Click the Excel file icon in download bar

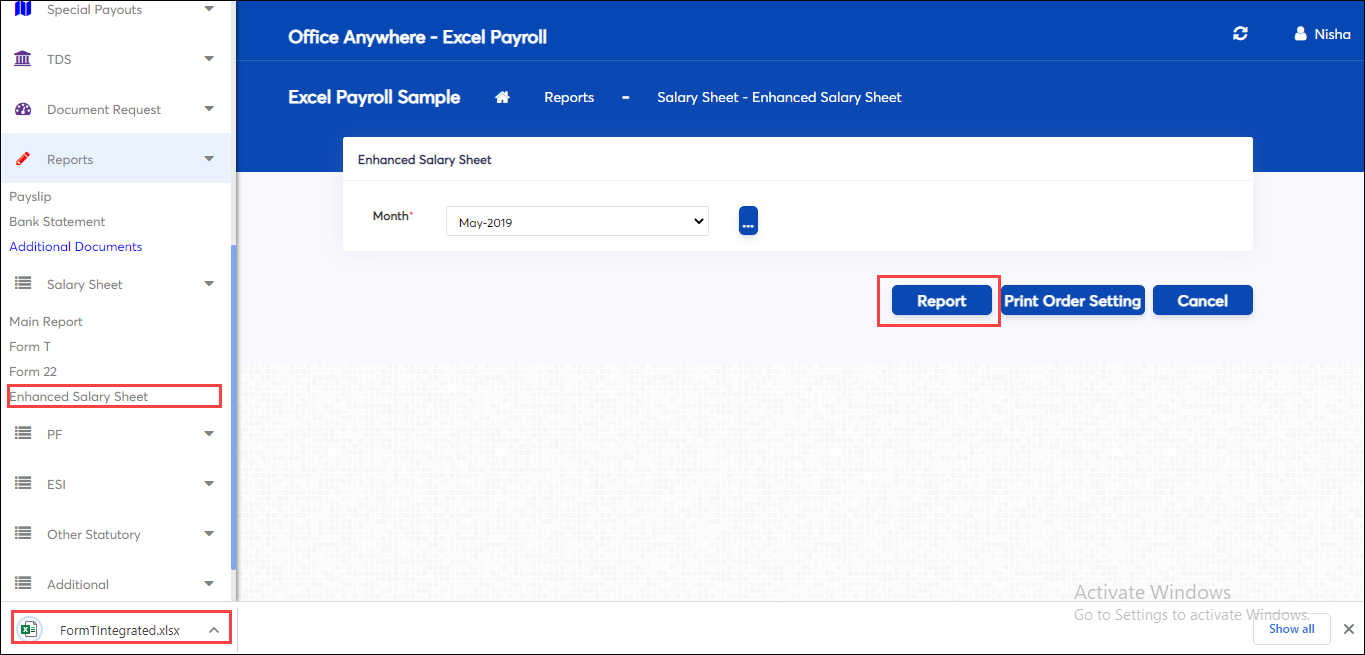tap(29, 629)
